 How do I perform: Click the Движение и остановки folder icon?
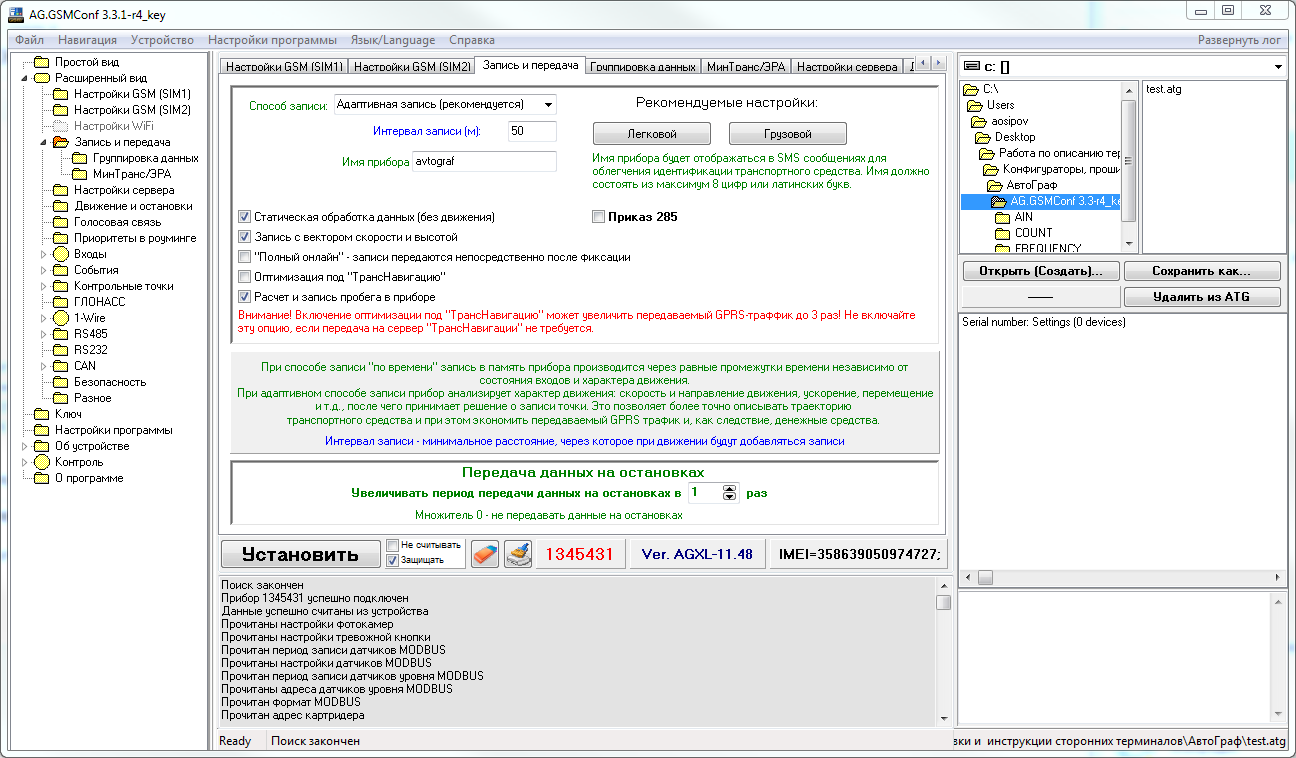(x=61, y=206)
